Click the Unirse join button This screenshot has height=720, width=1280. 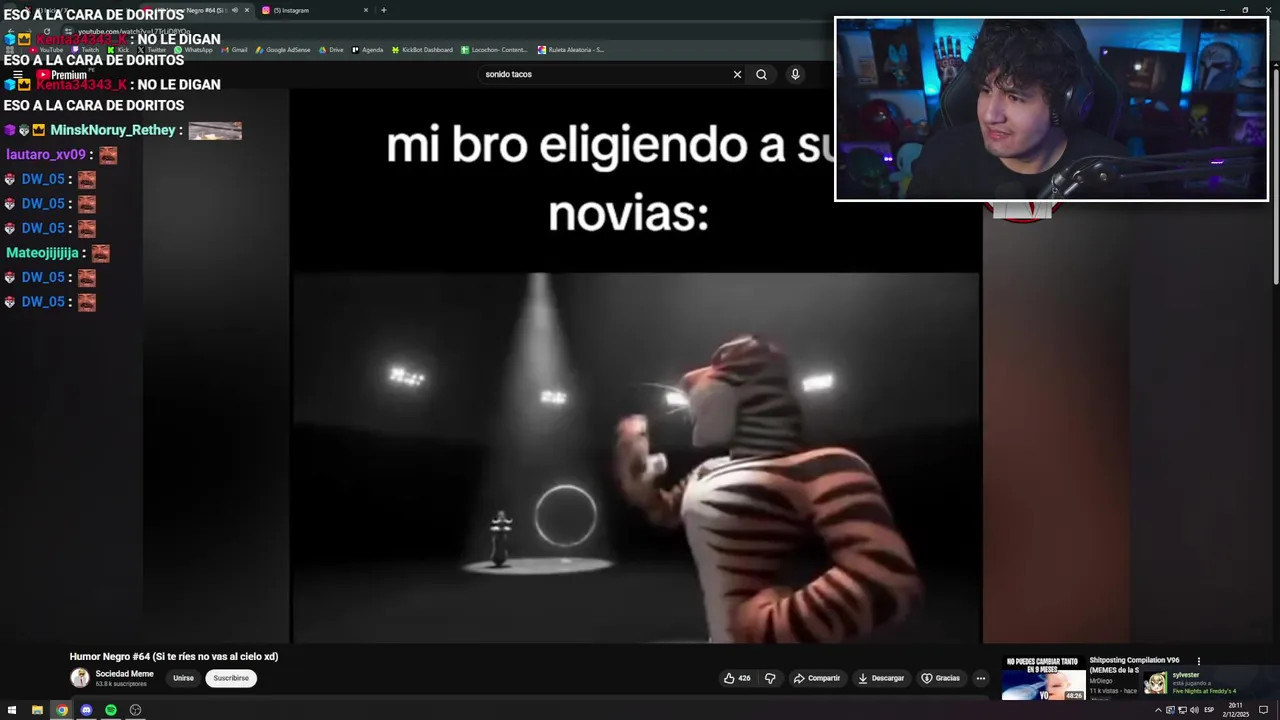[x=183, y=678]
